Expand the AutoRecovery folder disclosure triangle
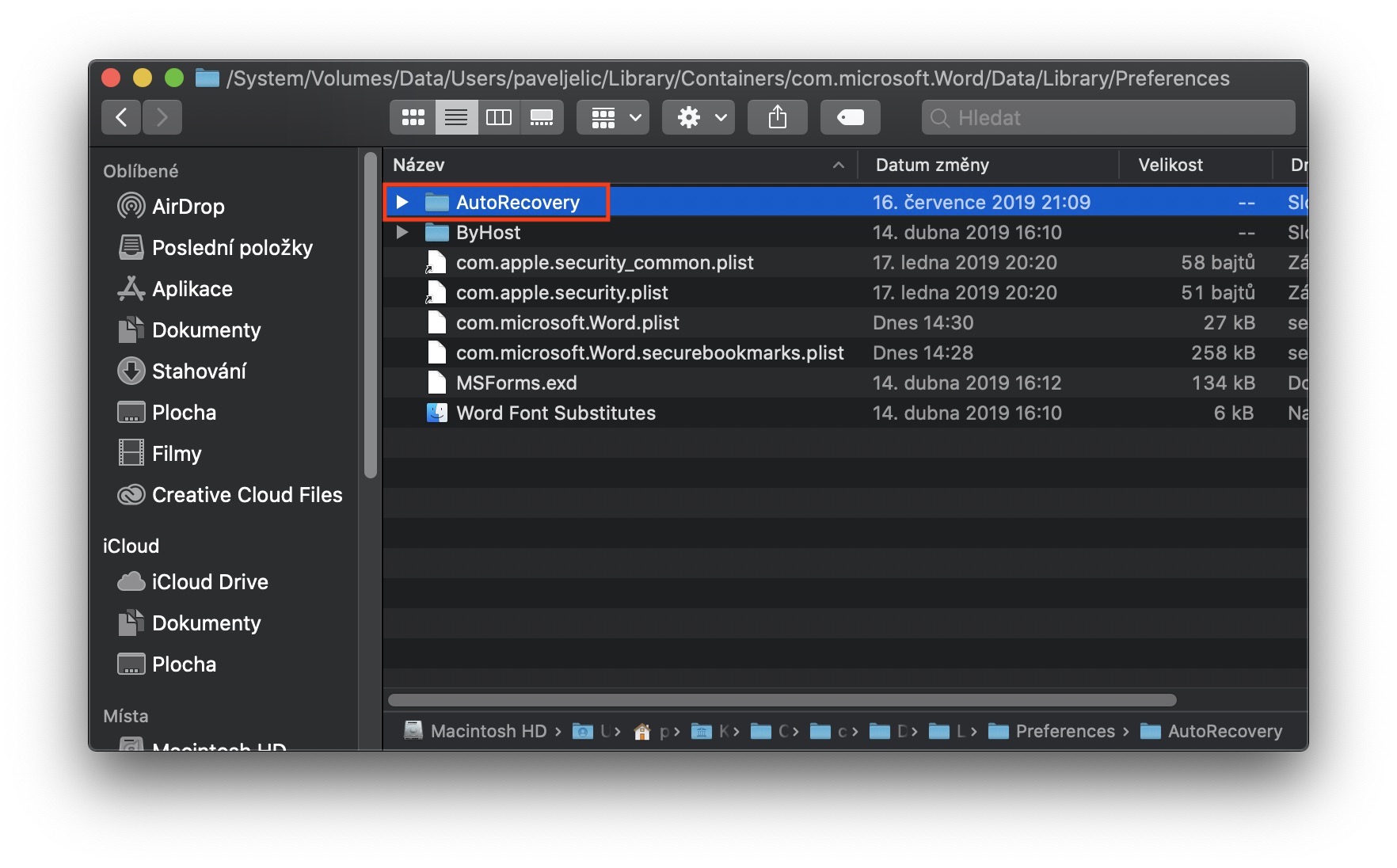Screen dimensions: 1397x868 point(402,202)
